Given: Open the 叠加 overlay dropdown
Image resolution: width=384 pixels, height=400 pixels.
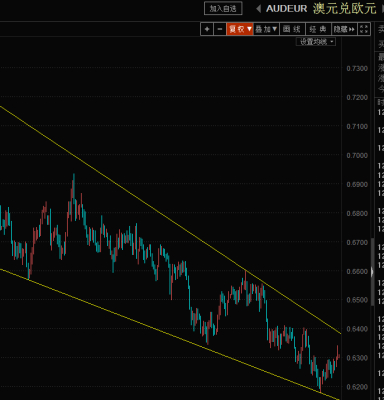Looking at the screenshot, I should 266,29.
